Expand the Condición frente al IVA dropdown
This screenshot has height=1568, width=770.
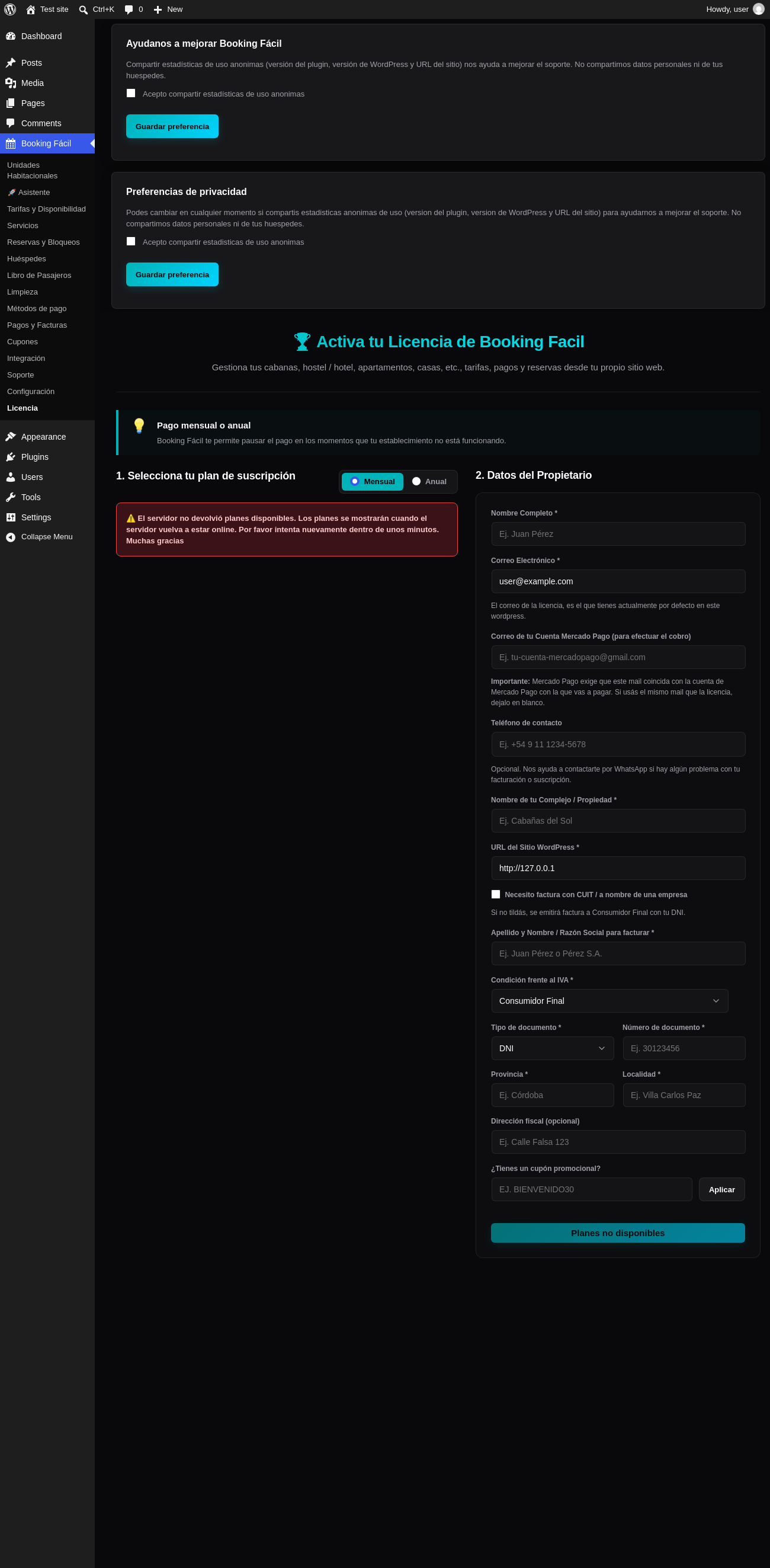click(609, 1000)
